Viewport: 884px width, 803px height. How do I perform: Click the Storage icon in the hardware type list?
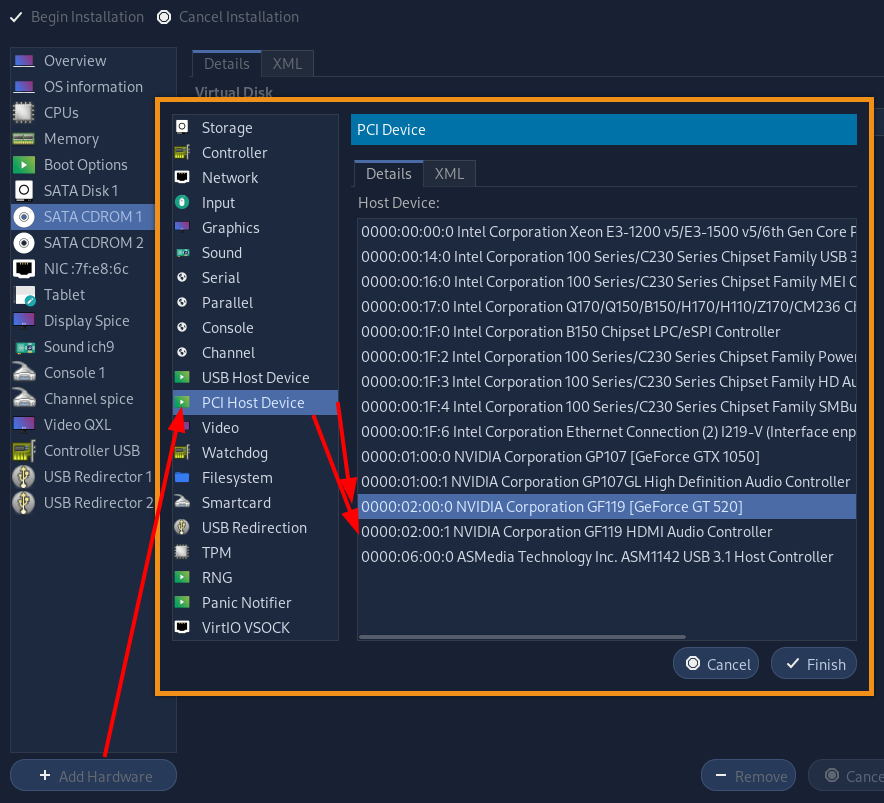(x=182, y=127)
